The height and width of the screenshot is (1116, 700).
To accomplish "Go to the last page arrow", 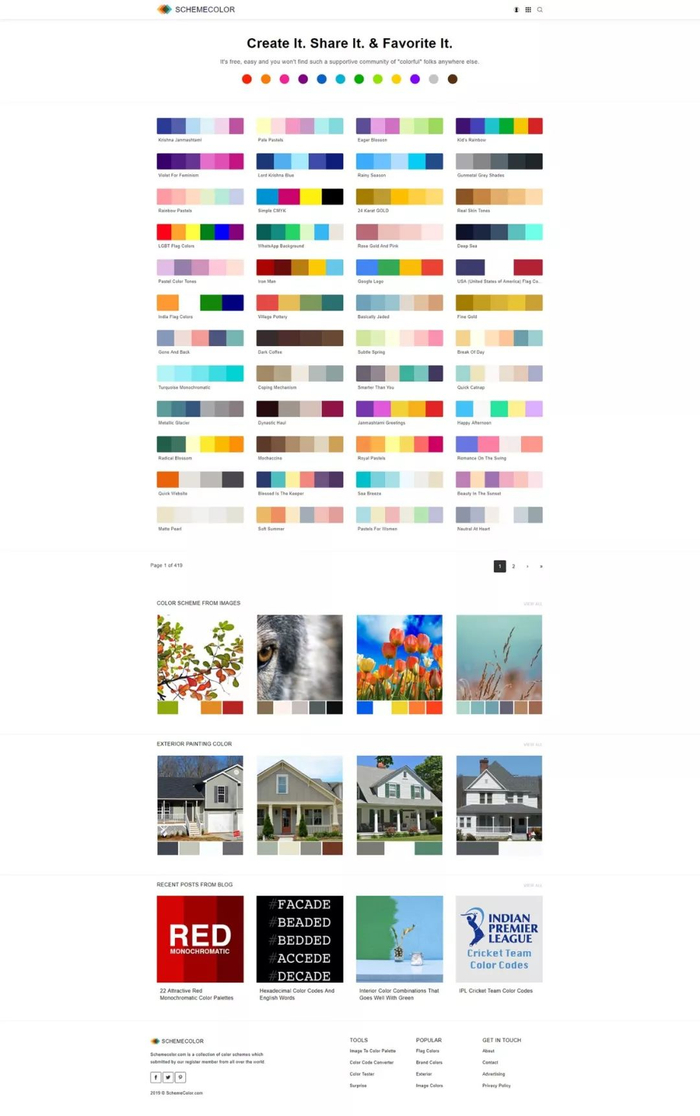I will click(x=541, y=567).
